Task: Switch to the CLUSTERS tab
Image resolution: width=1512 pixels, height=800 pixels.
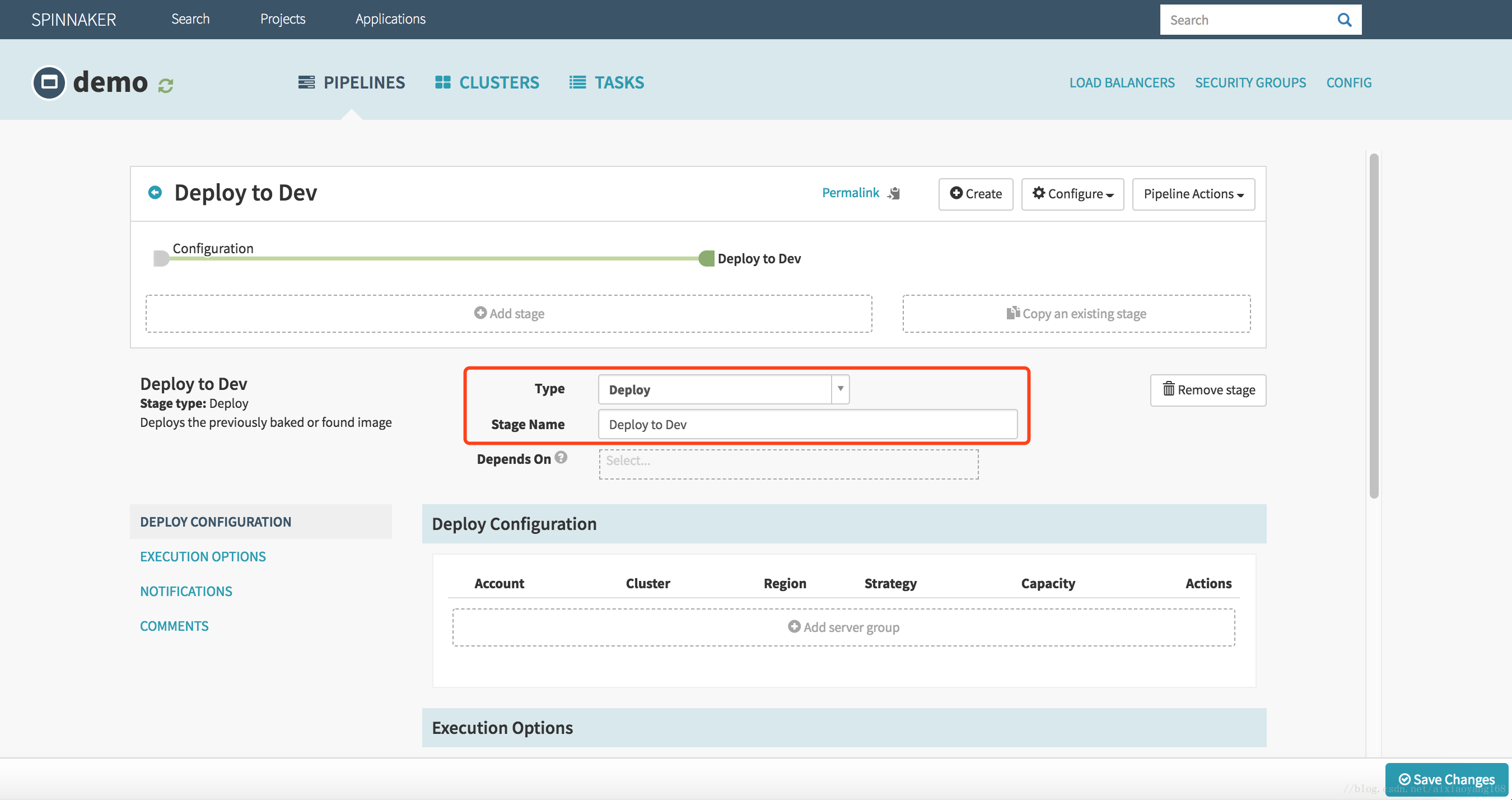Action: [x=487, y=82]
